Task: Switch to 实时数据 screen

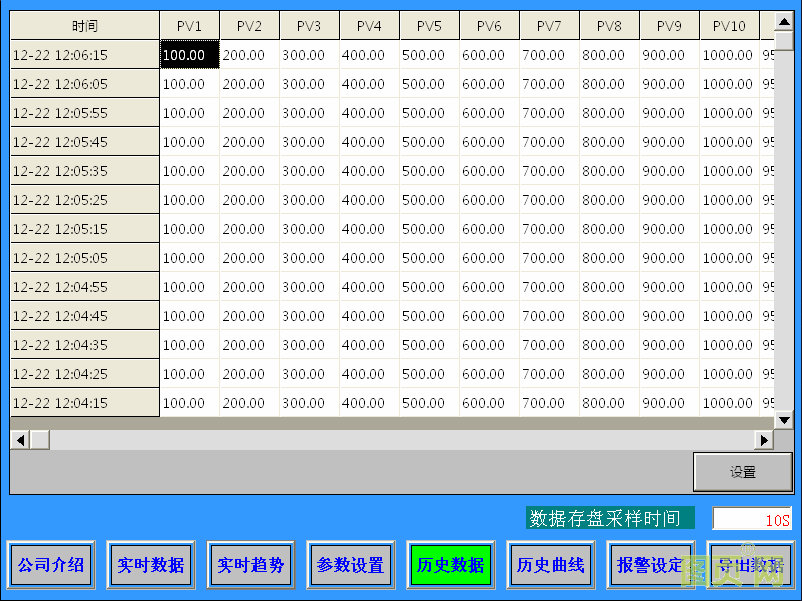Action: 150,565
